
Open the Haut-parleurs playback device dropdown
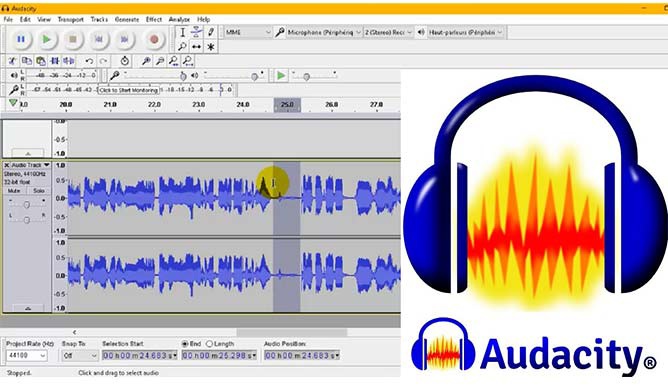pyautogui.click(x=466, y=32)
